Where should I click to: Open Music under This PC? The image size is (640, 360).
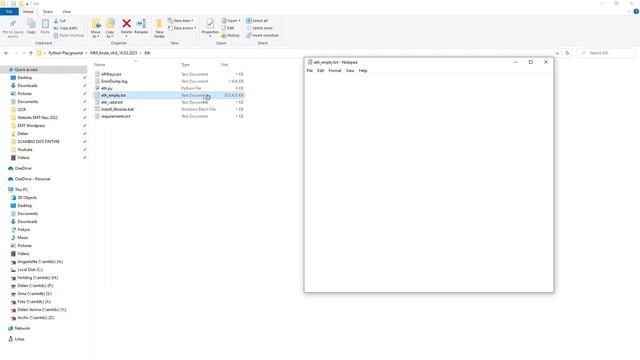(23, 238)
